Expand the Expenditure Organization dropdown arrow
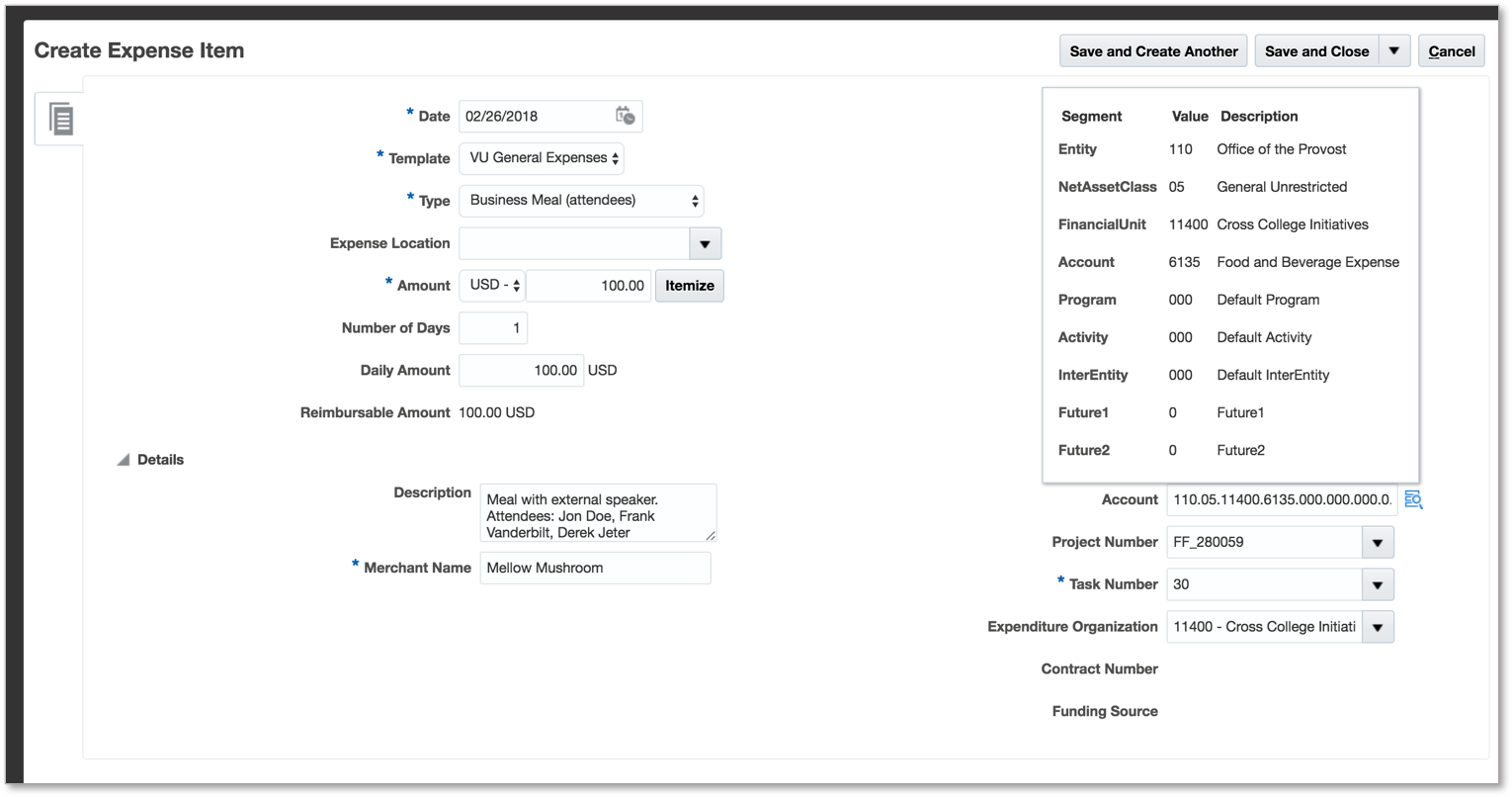Screen dimensions: 1512x797 pyautogui.click(x=1378, y=627)
